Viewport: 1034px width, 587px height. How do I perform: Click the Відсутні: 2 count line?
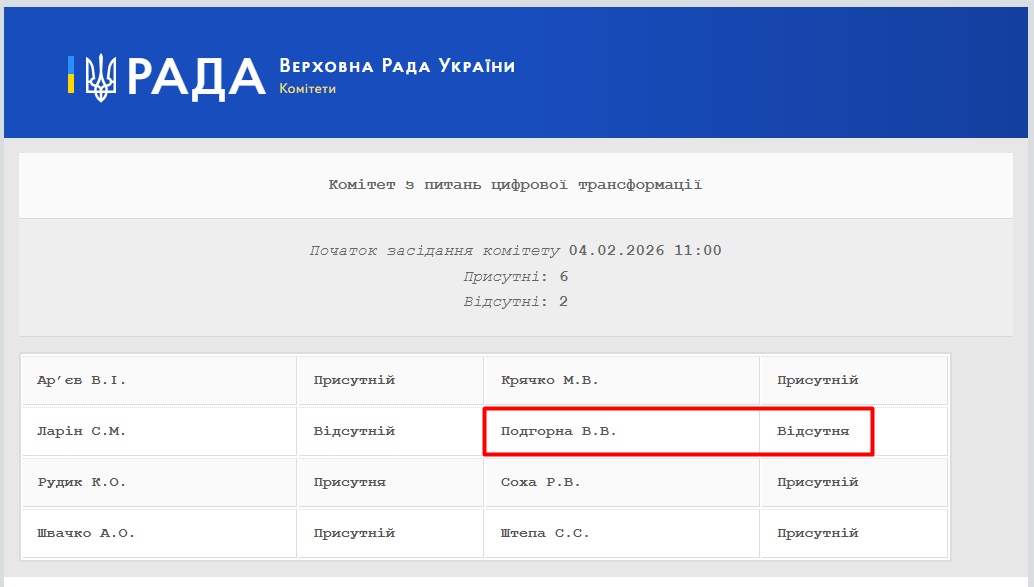click(516, 301)
